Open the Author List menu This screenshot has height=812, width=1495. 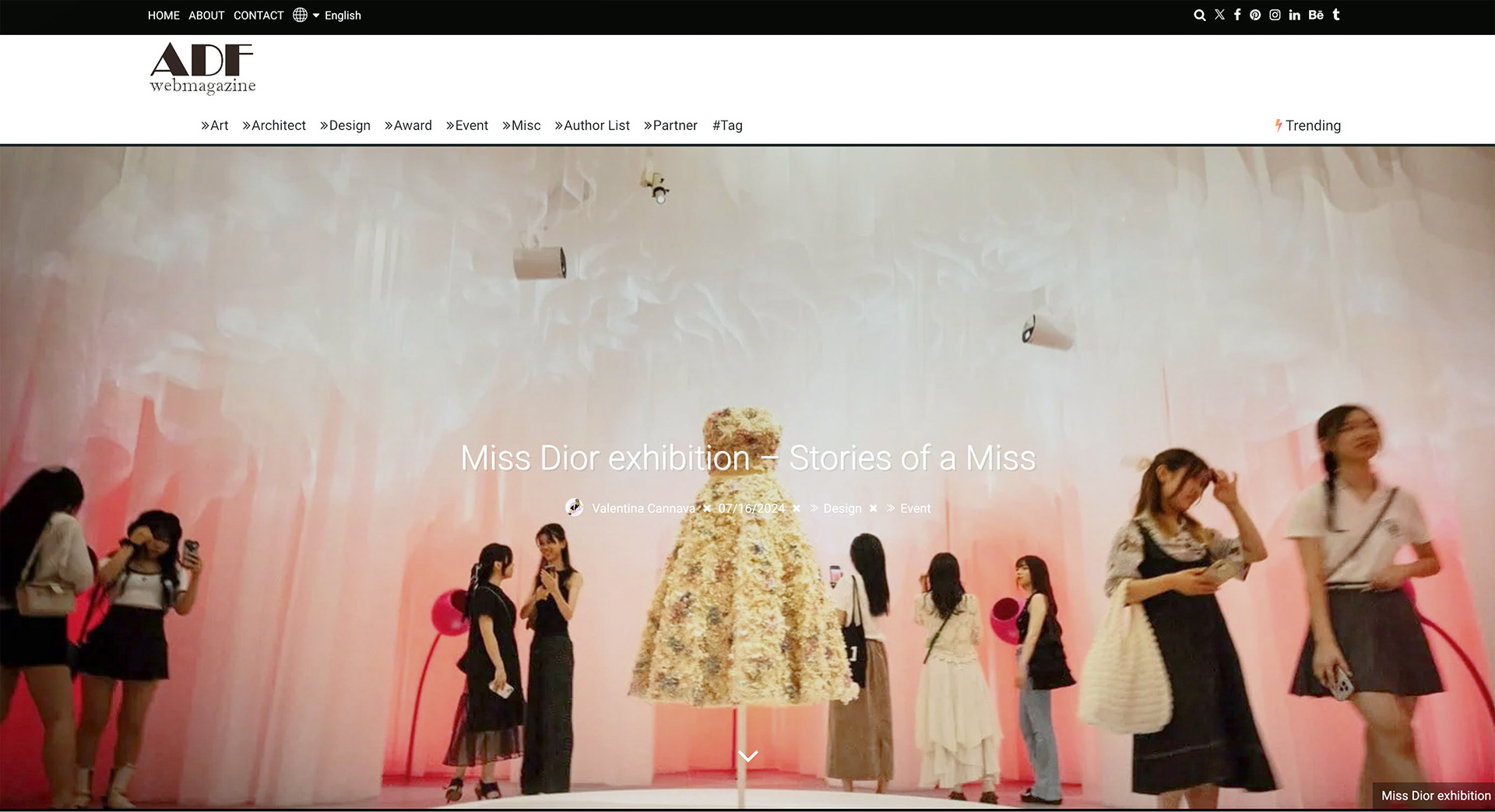point(593,125)
